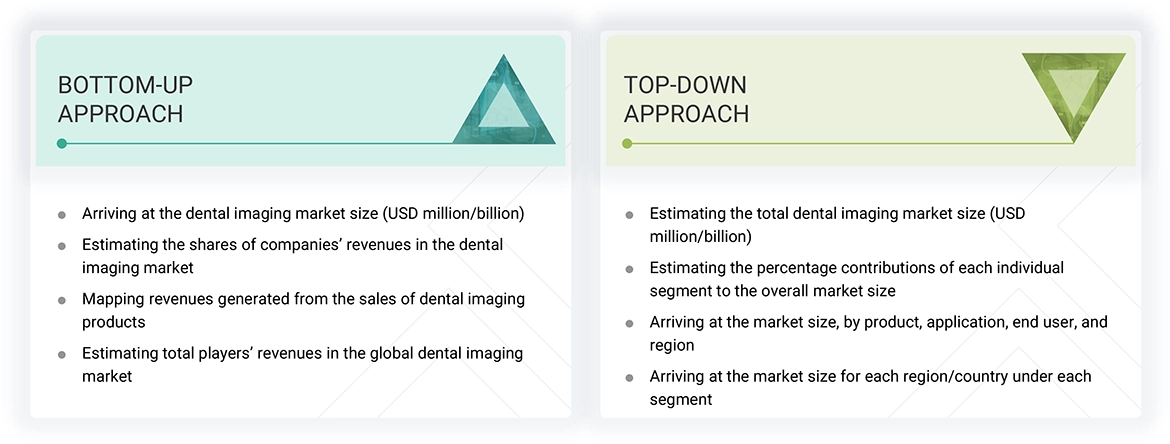Click bullet point beside 'Estimating the percentage contributions'

pos(629,269)
